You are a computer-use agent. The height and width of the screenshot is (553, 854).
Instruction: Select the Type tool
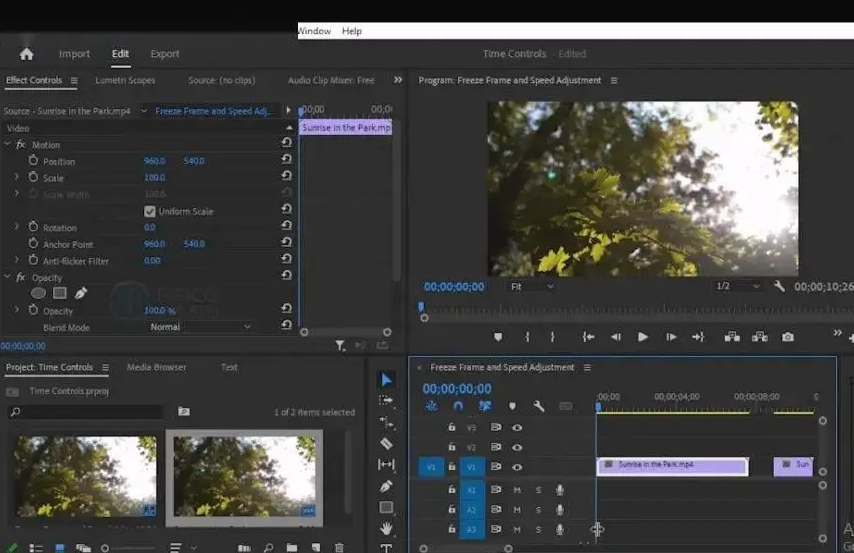click(x=386, y=548)
